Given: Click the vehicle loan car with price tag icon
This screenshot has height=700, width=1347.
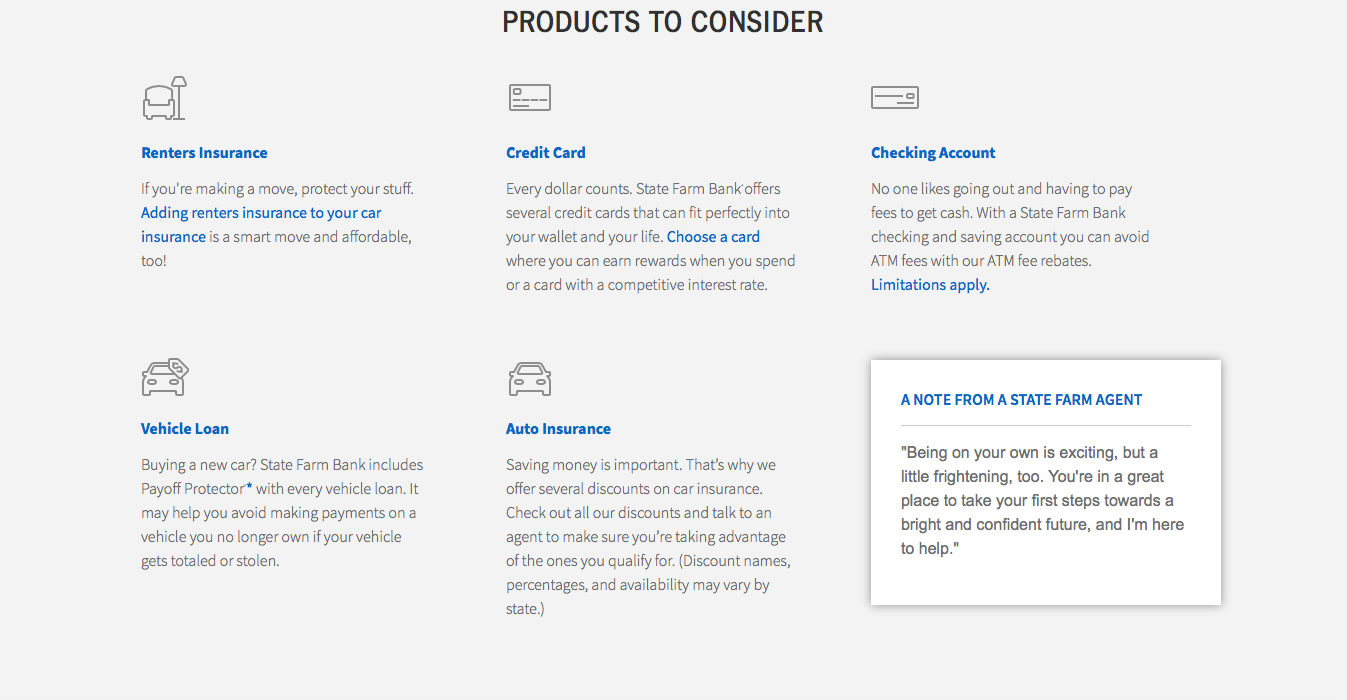Looking at the screenshot, I should click(165, 377).
